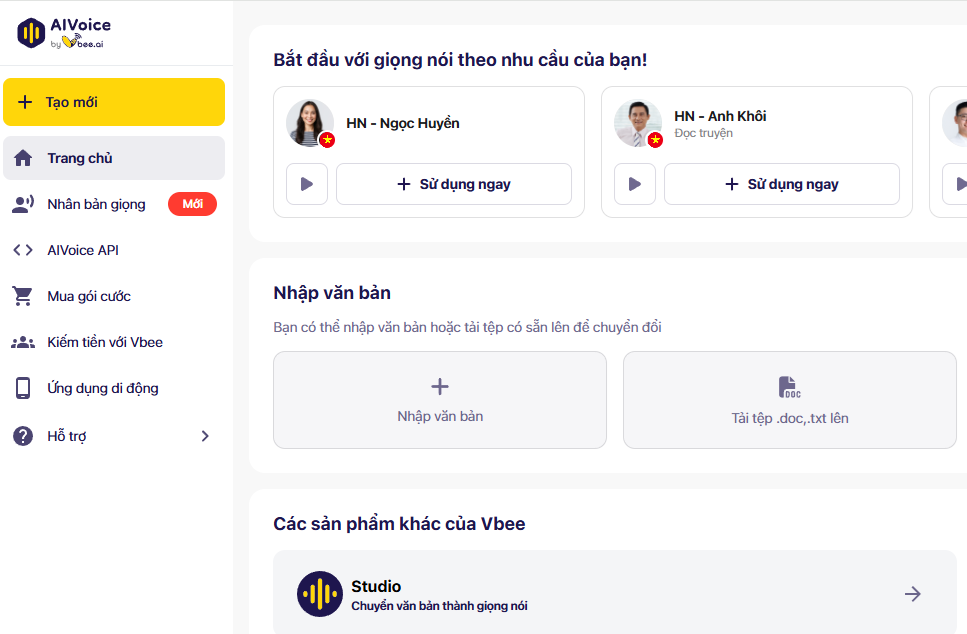Play HN - Ngọc Huyền voice sample
Image resolution: width=967 pixels, height=634 pixels.
click(306, 184)
